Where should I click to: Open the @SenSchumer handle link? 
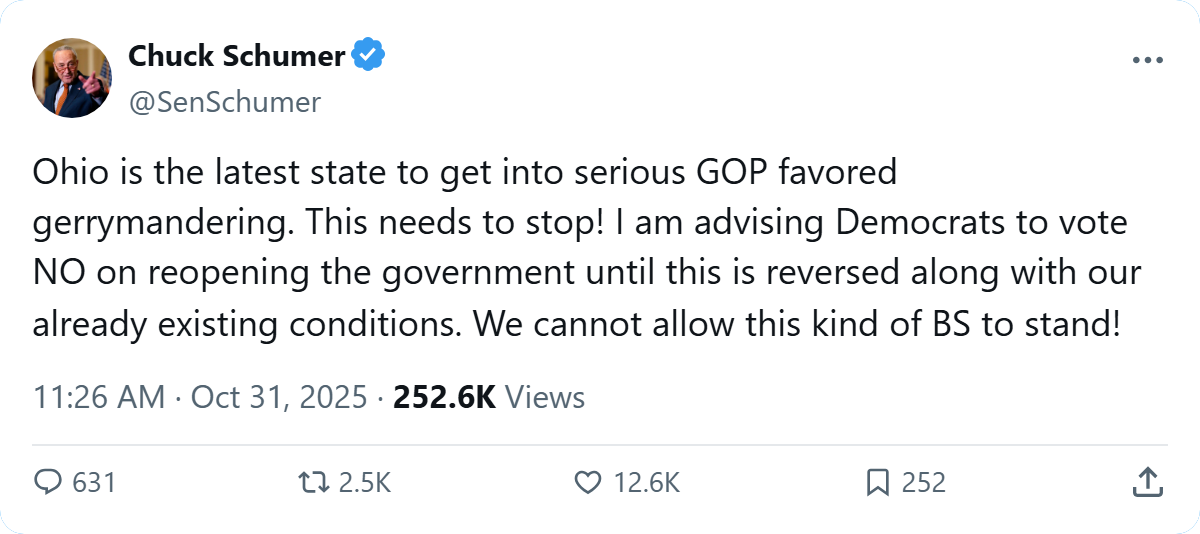[x=224, y=101]
